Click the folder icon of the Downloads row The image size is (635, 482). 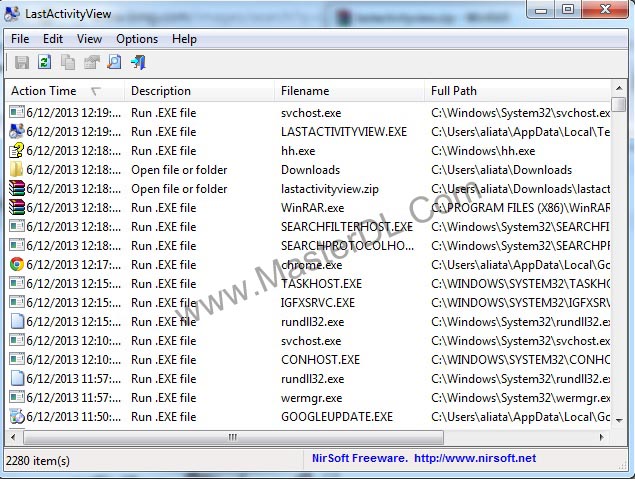[17, 169]
